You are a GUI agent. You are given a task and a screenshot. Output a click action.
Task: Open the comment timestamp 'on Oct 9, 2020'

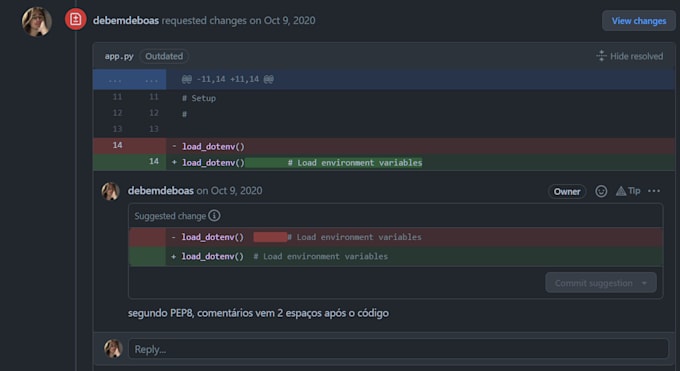[x=229, y=191]
